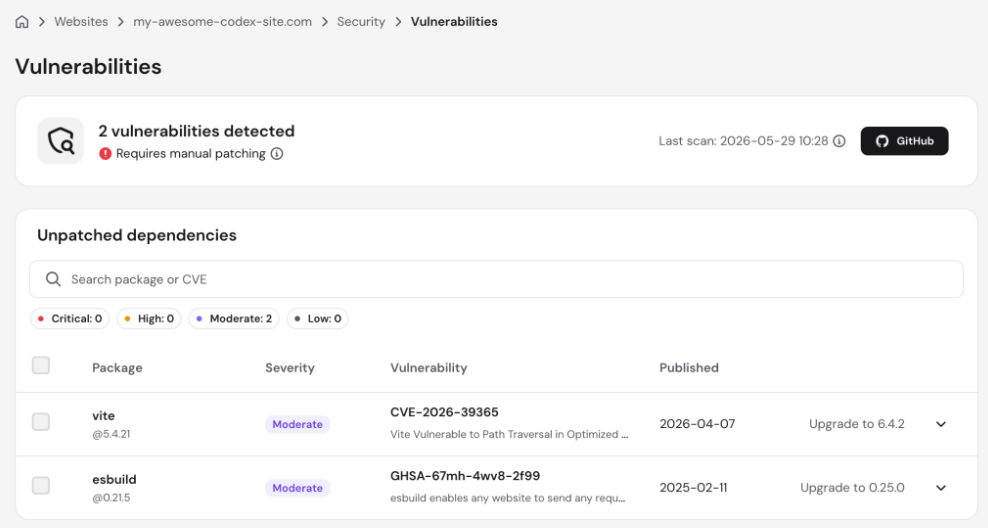Screen dimensions: 988x528
Task: Click the Published column header
Action: click(689, 368)
